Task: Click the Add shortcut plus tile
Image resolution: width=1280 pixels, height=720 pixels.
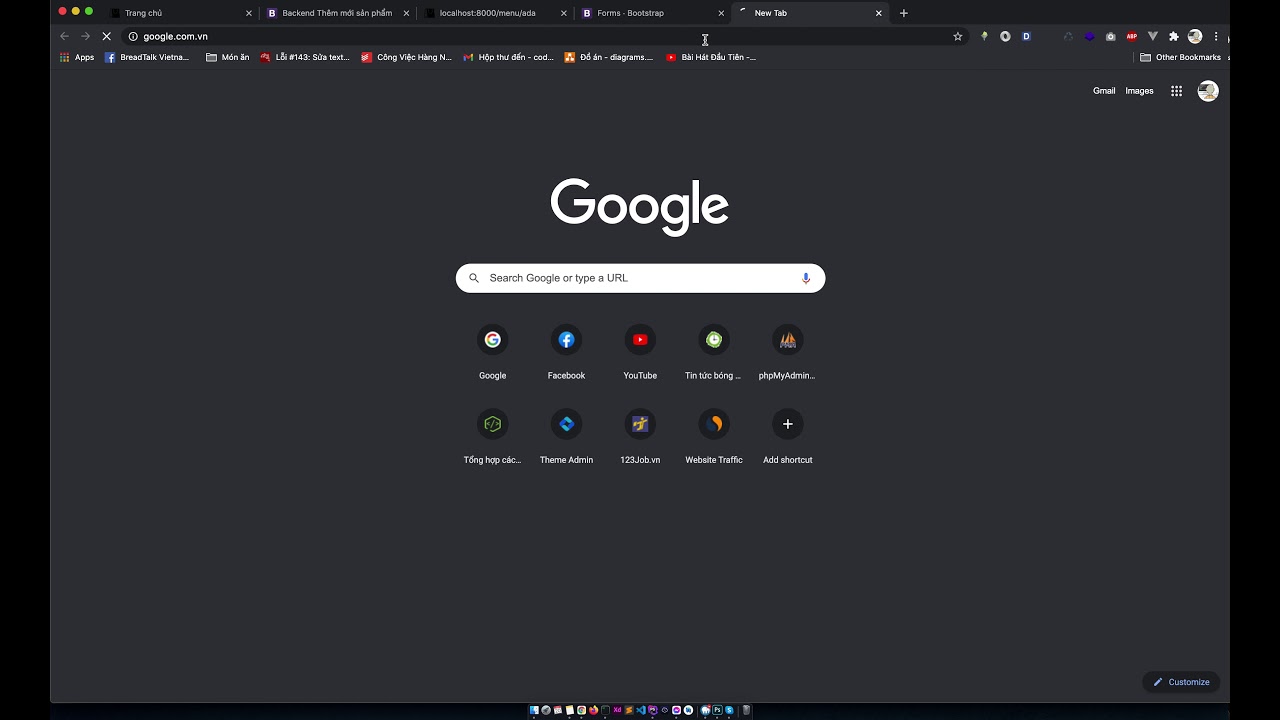Action: (x=788, y=437)
